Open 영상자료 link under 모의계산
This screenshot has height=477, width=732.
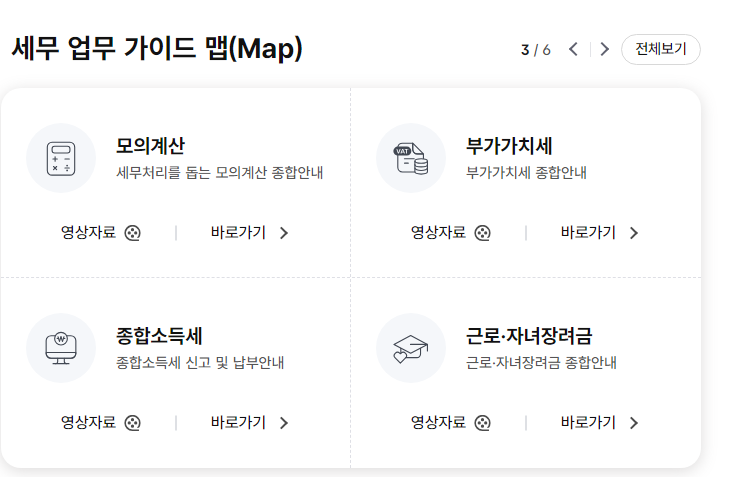(89, 233)
